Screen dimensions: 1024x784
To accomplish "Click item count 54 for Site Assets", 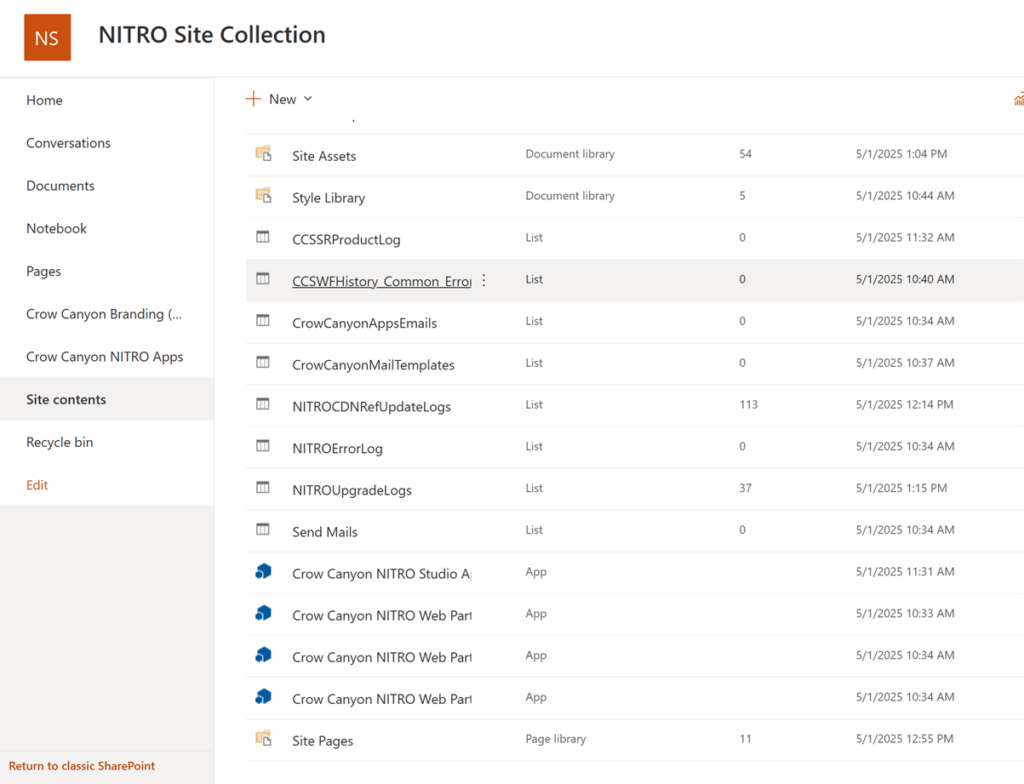I will coord(745,154).
